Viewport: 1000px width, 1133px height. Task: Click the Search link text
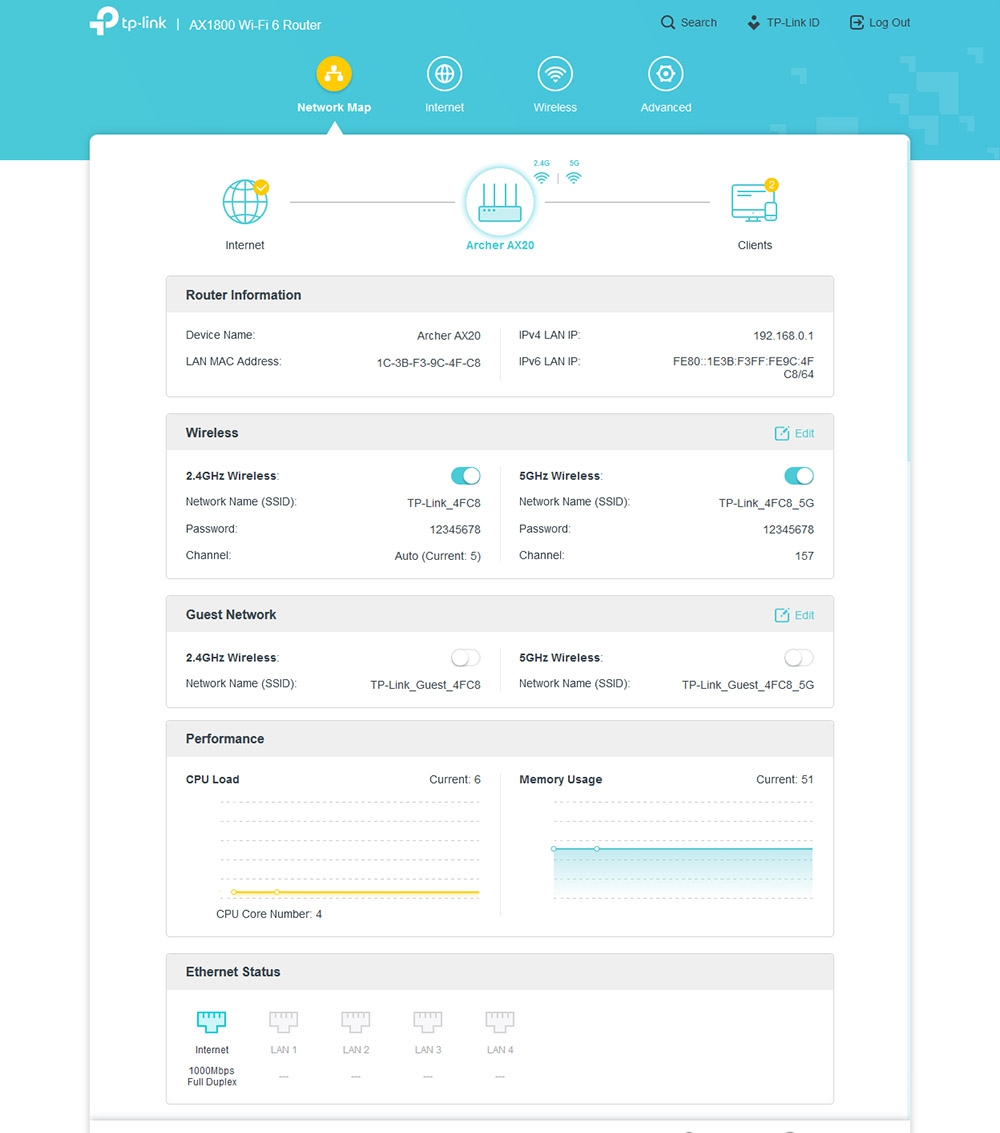[x=699, y=22]
